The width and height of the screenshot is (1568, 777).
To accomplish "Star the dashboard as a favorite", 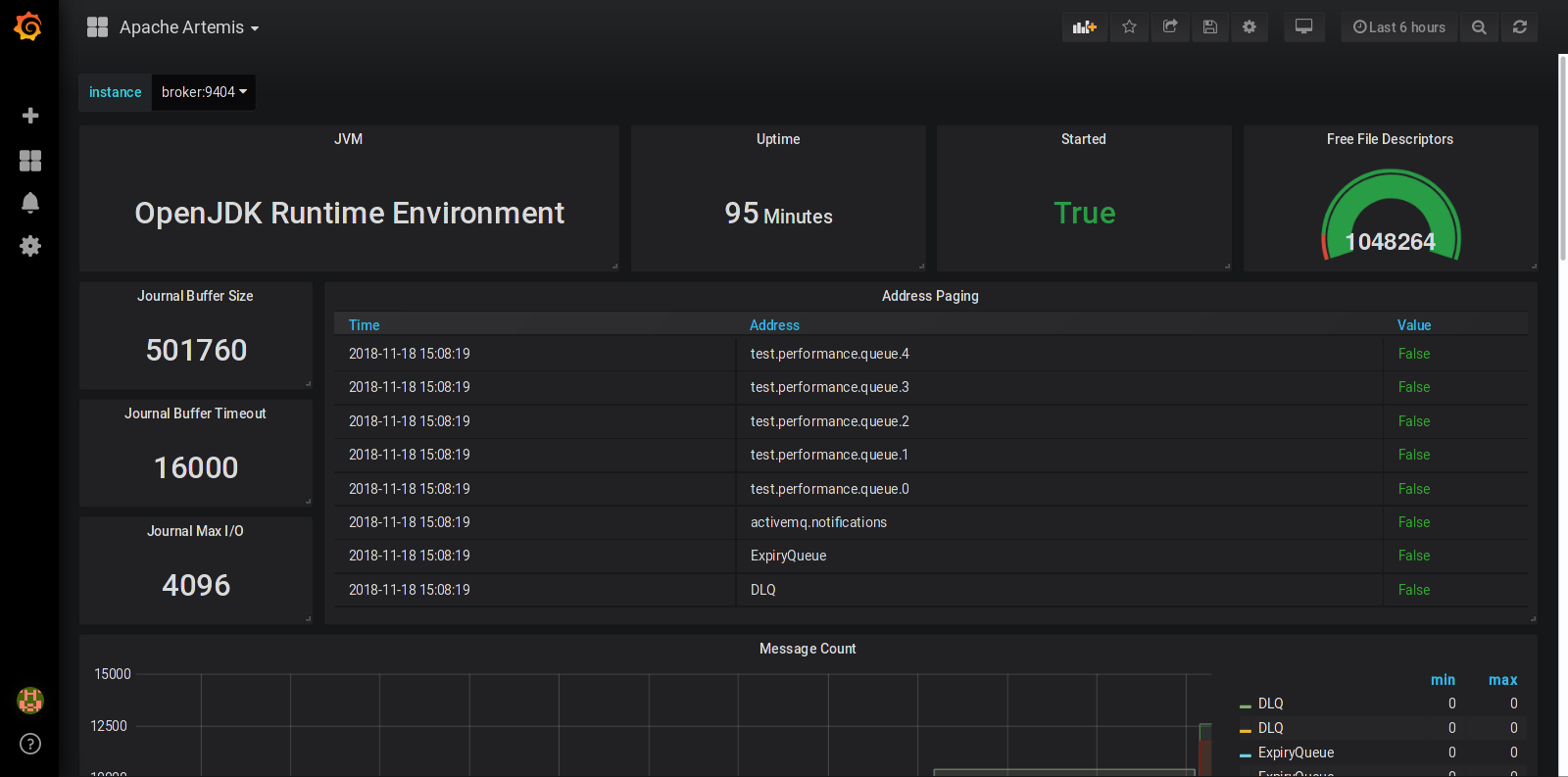I will coord(1129,27).
